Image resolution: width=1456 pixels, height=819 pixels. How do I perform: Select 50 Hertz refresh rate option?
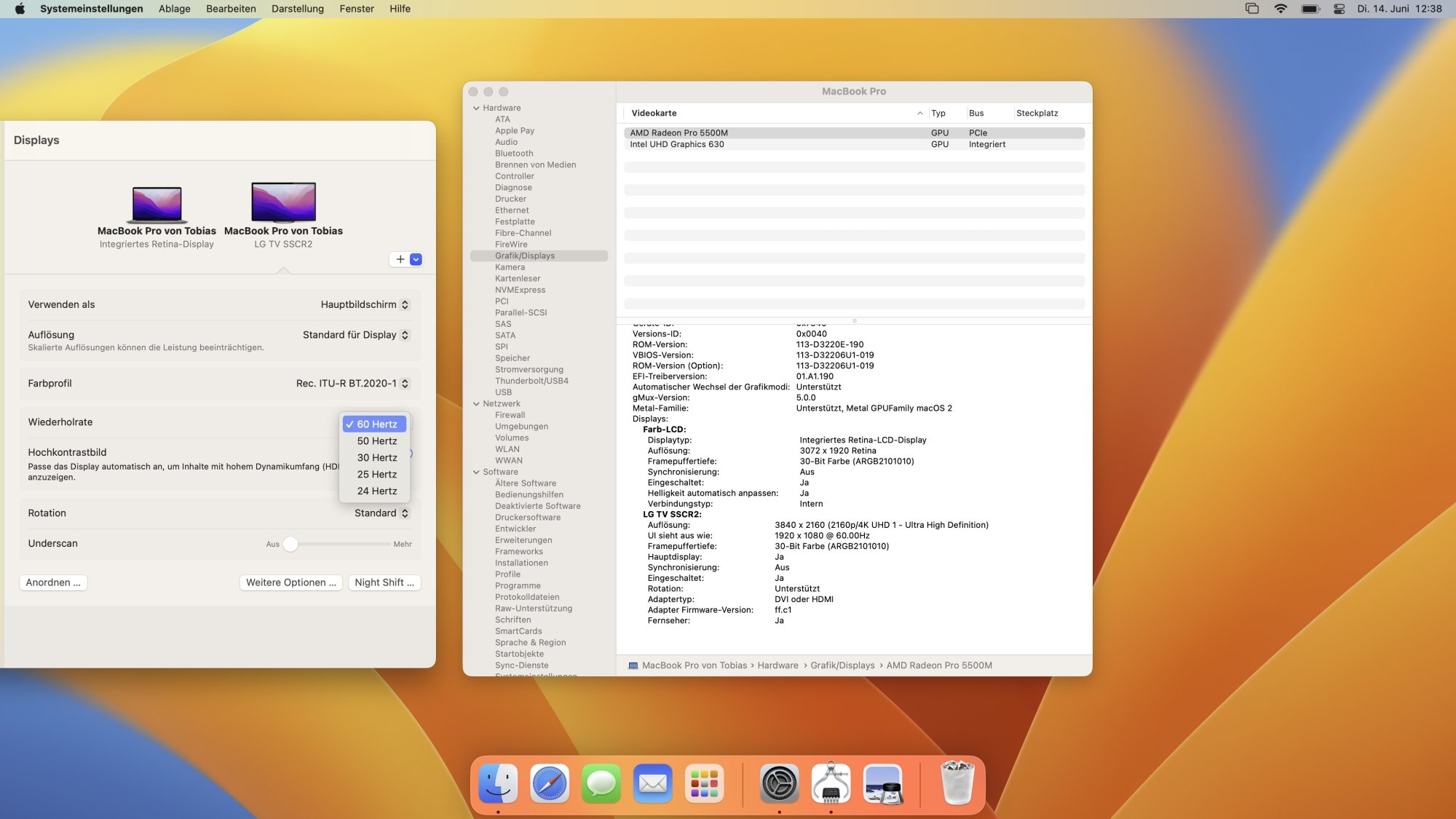click(376, 441)
